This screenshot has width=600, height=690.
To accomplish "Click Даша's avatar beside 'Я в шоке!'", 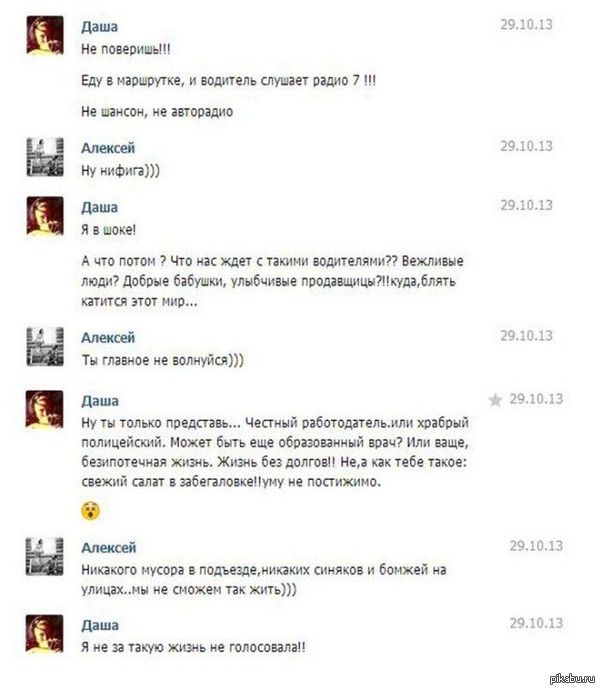I will 45,216.
